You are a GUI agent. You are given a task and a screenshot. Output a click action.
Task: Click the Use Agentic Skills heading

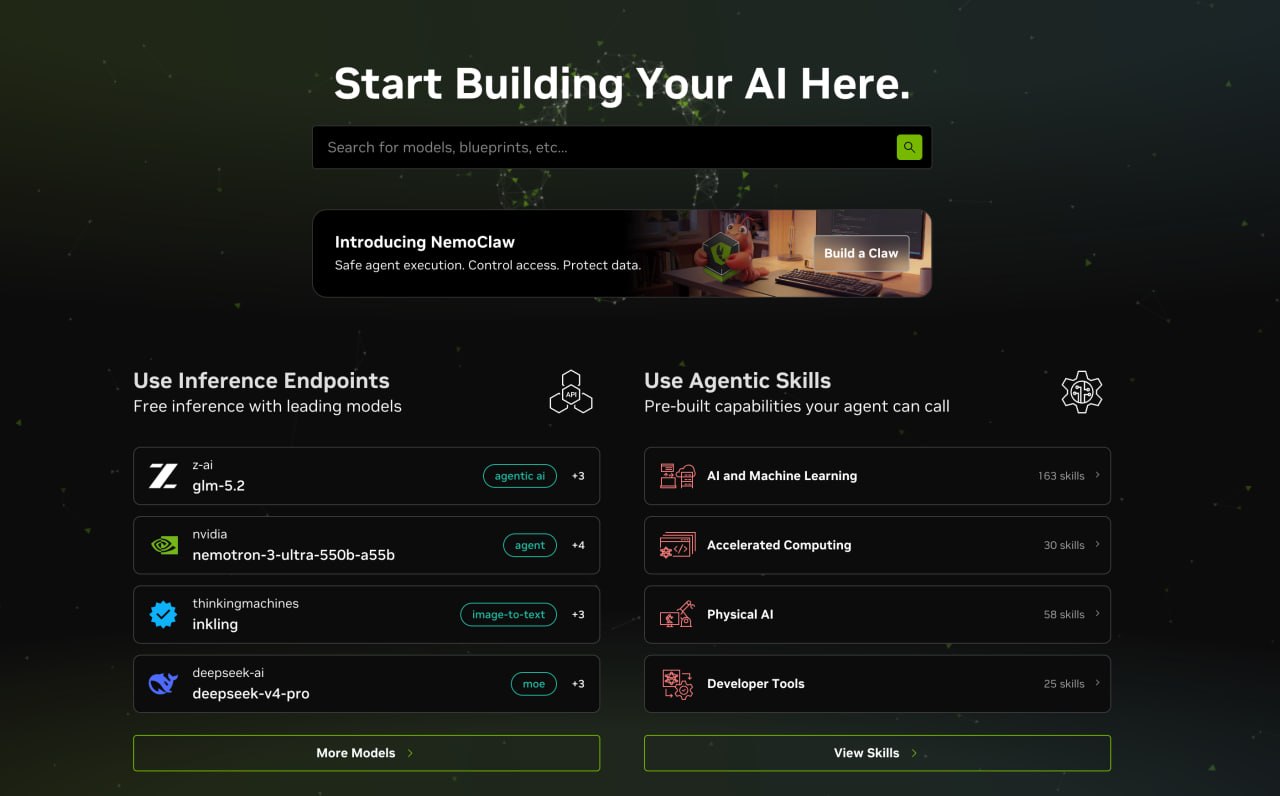(738, 381)
